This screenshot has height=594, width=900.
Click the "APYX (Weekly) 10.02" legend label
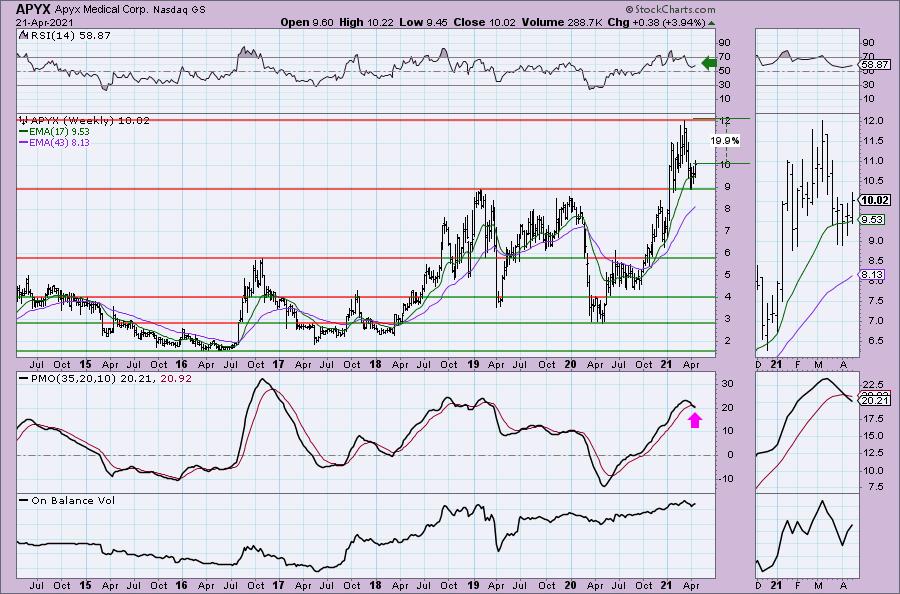click(x=90, y=121)
